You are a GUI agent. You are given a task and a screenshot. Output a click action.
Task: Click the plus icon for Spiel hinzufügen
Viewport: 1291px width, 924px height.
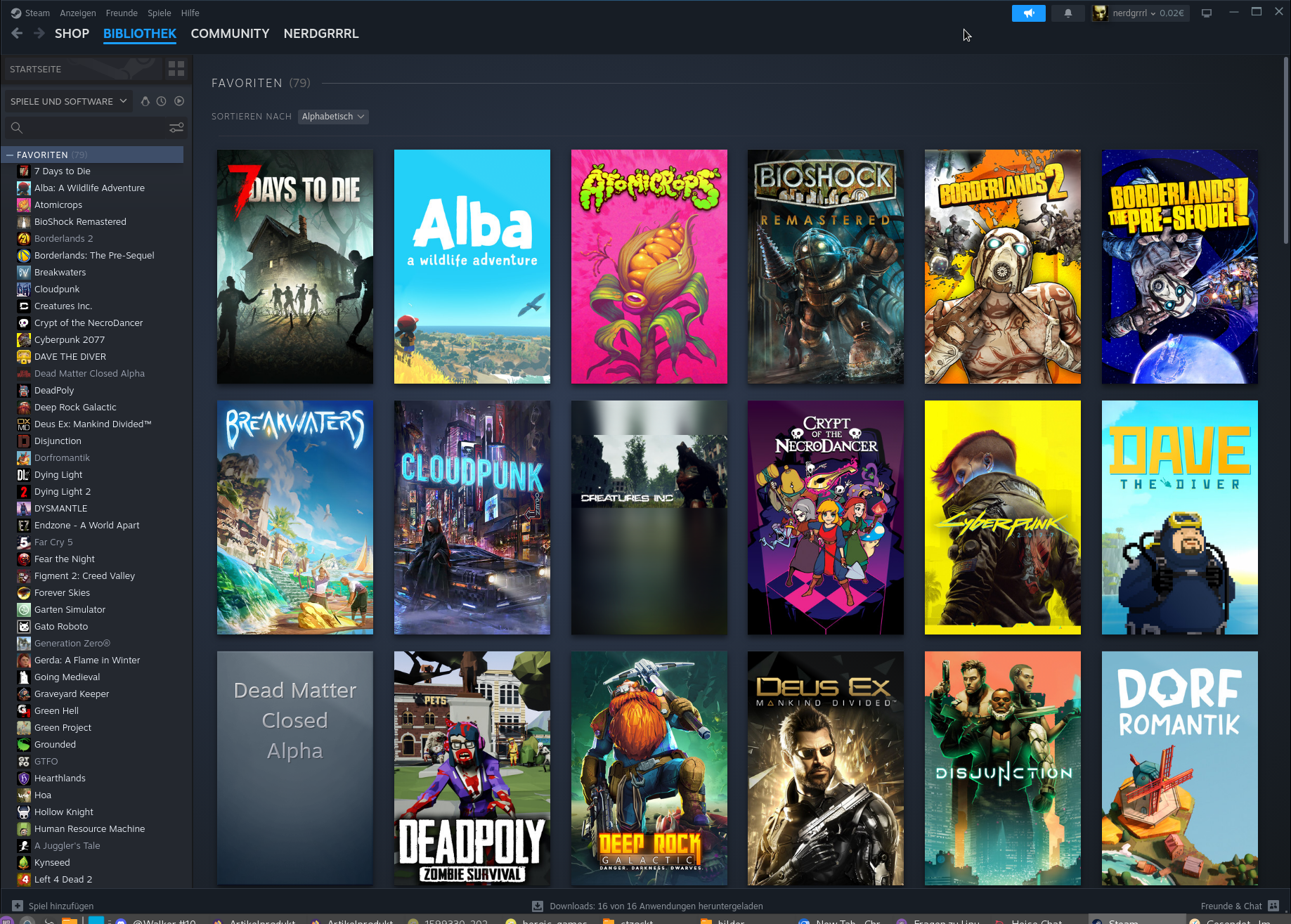pyautogui.click(x=18, y=906)
